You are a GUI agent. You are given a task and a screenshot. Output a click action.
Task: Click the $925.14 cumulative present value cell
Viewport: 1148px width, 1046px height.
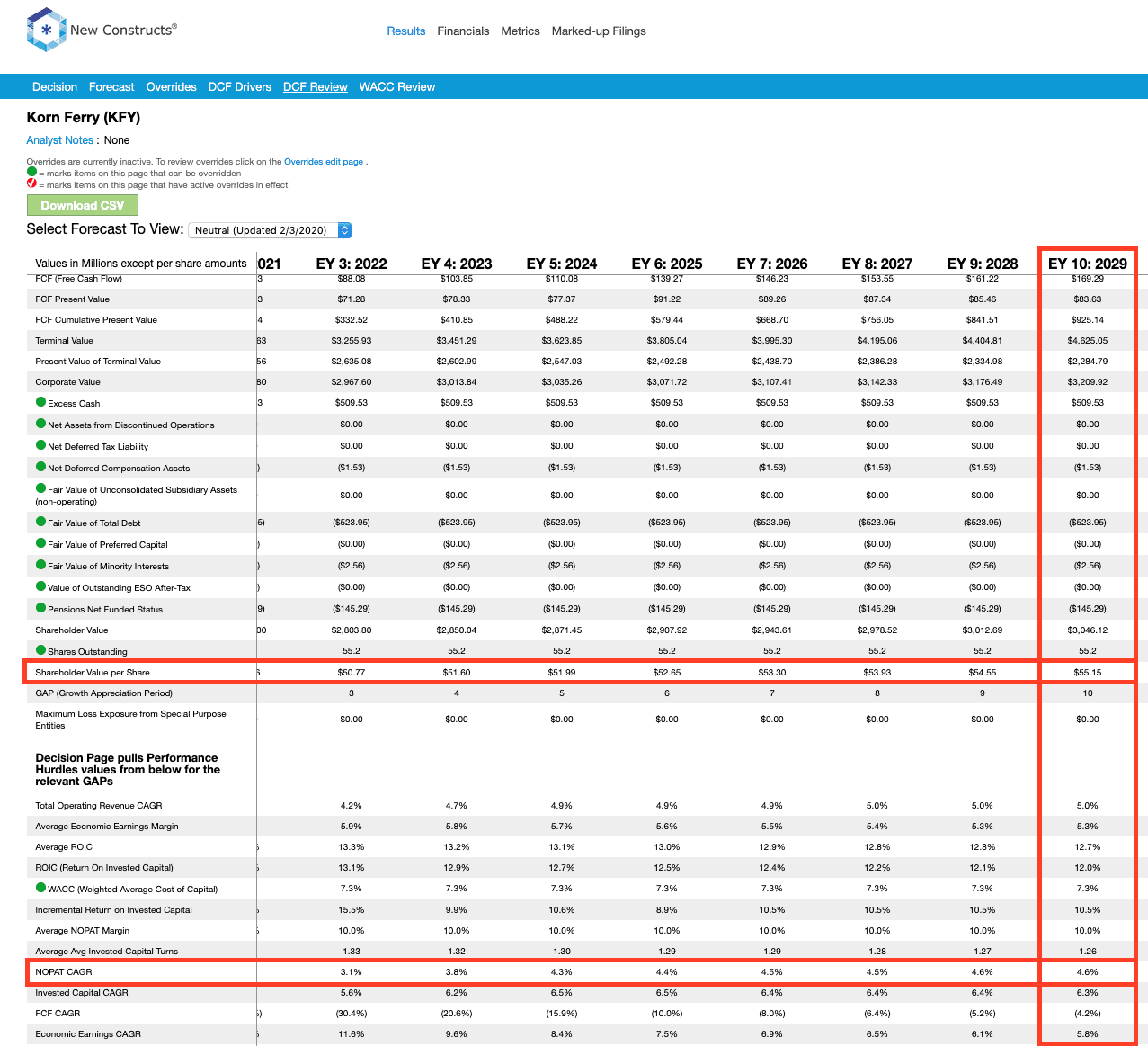1088,320
